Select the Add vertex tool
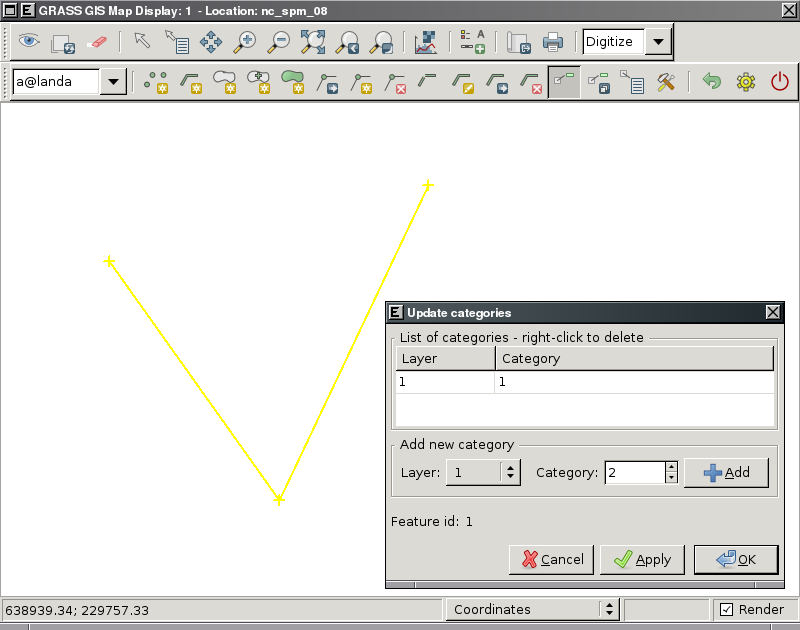Image resolution: width=800 pixels, height=630 pixels. pos(361,83)
